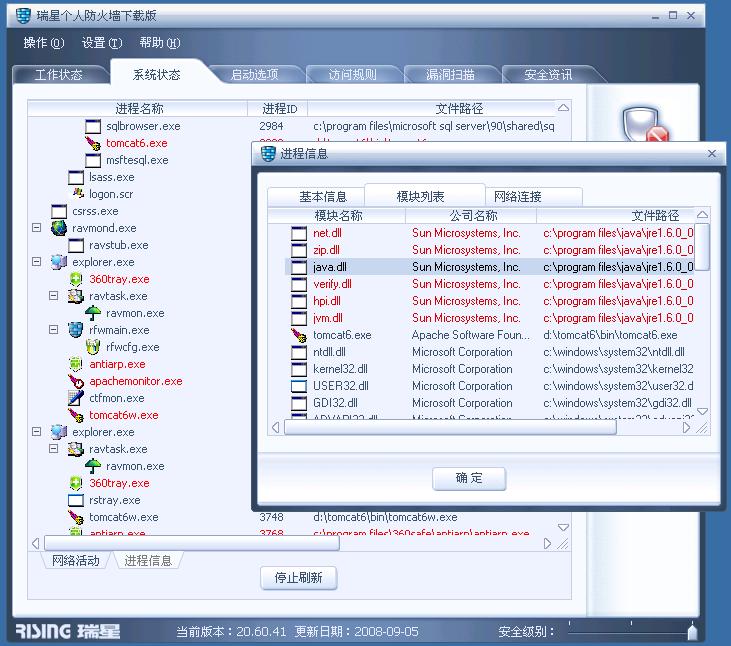Image resolution: width=731 pixels, height=646 pixels.
Task: Click the ctfmon.exe pen icon
Action: coord(76,398)
